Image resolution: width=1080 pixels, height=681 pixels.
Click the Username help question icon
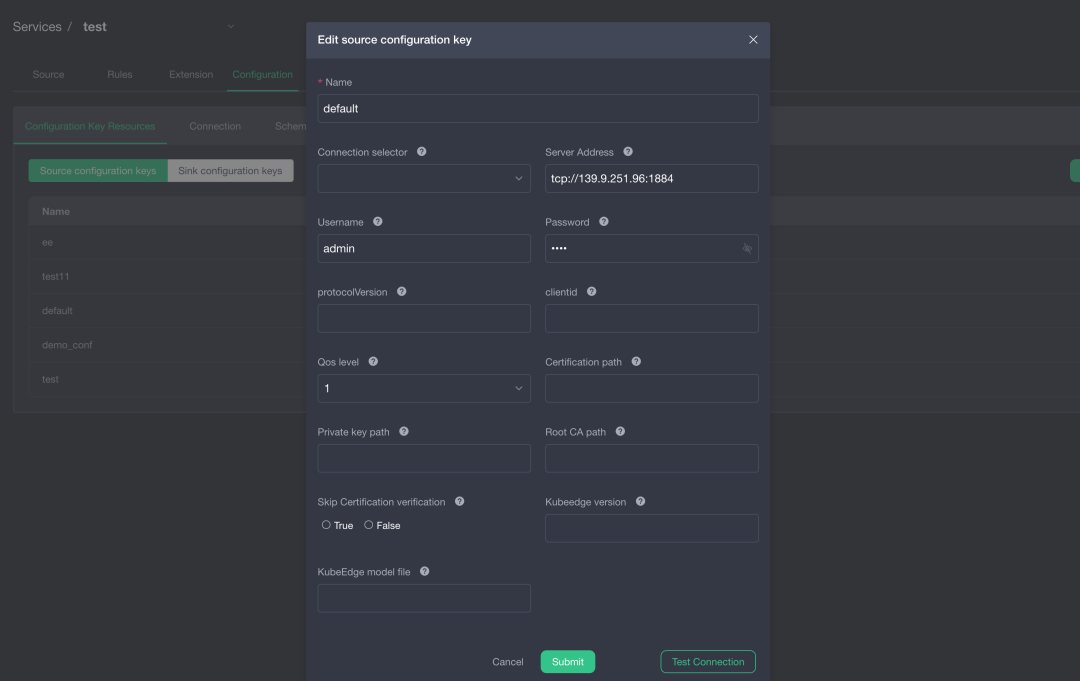(x=378, y=222)
